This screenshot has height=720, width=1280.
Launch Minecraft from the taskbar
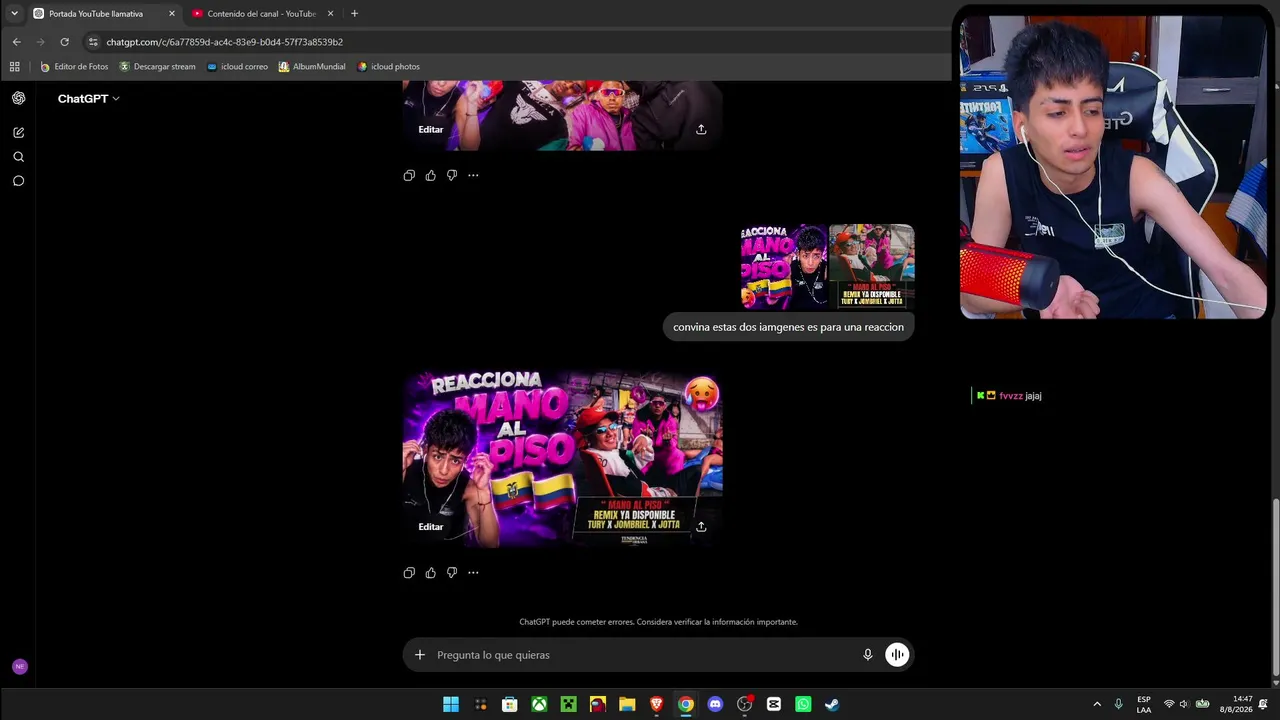[568, 704]
